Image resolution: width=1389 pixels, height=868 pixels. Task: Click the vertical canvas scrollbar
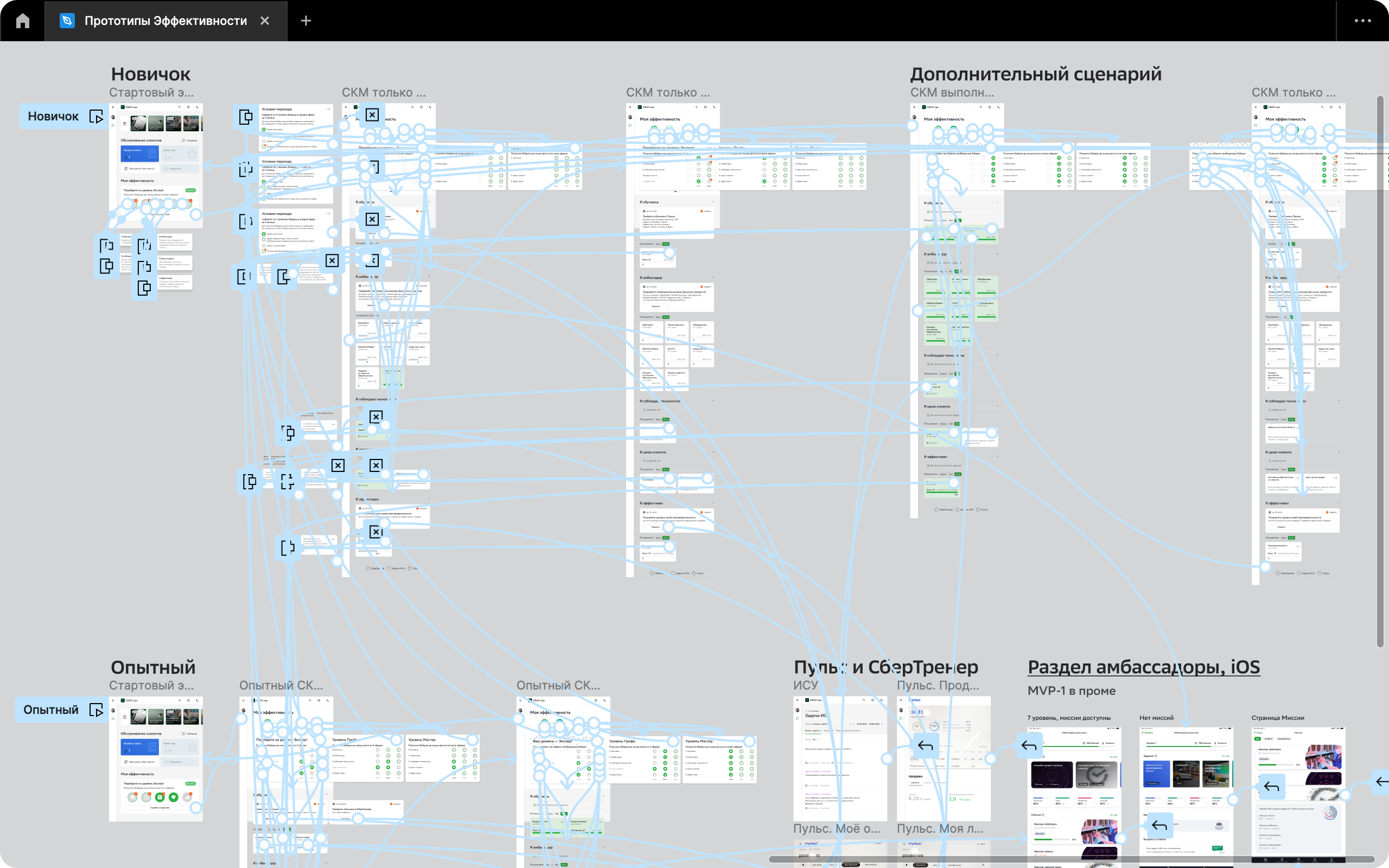[1380, 367]
